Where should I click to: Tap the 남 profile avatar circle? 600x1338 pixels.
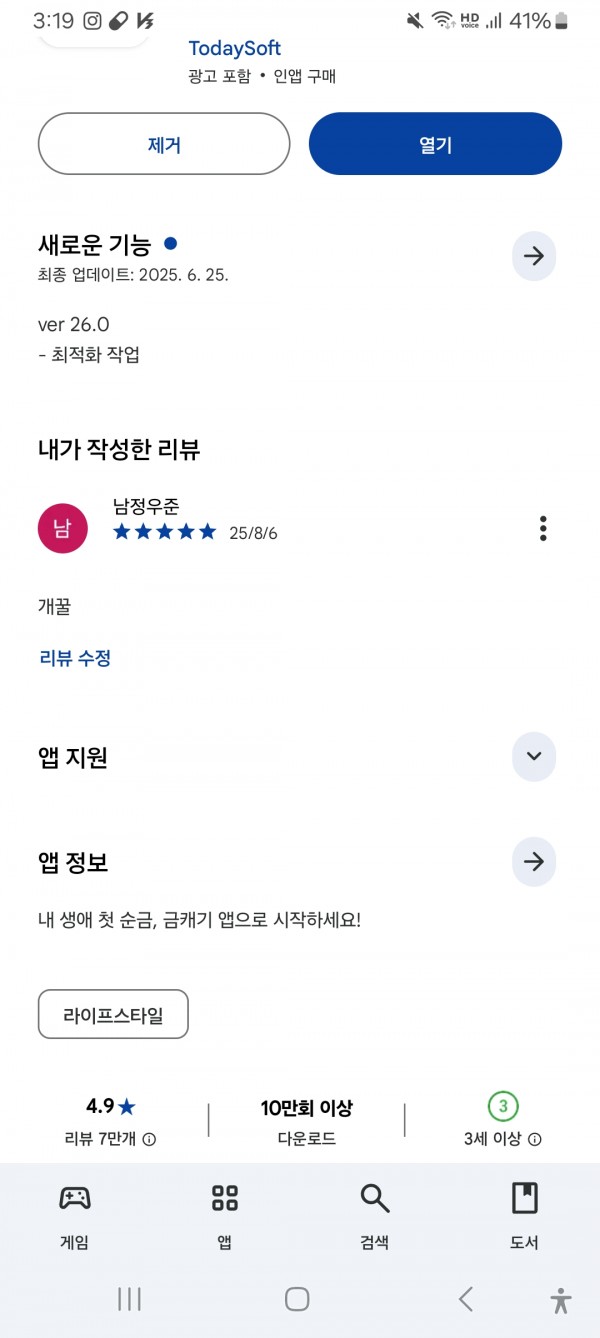point(63,528)
